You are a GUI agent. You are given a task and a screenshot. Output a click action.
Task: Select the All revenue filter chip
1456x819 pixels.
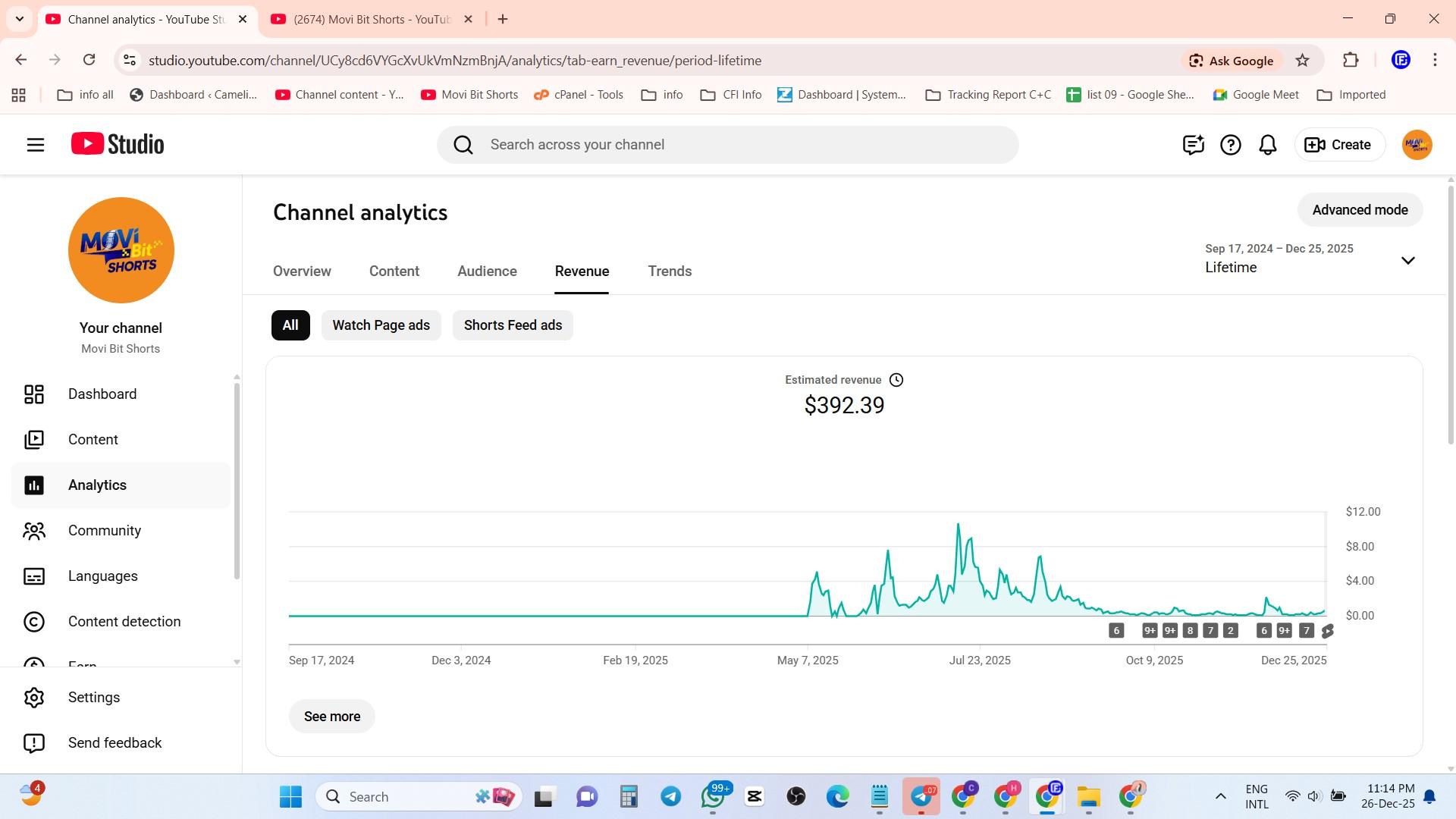pos(290,325)
